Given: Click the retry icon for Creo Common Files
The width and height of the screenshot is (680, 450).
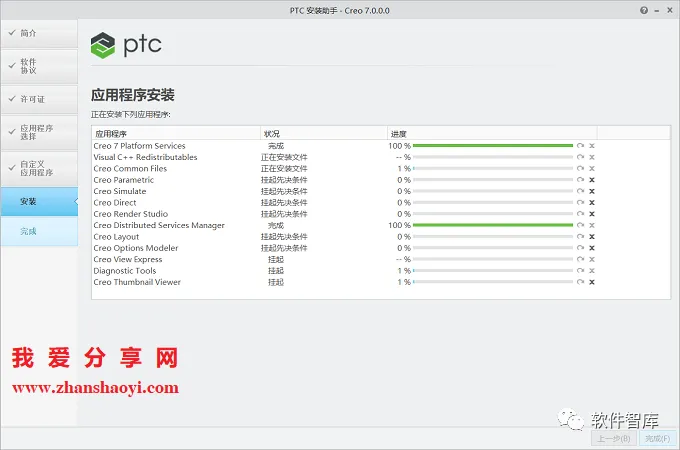Looking at the screenshot, I should pyautogui.click(x=580, y=168).
